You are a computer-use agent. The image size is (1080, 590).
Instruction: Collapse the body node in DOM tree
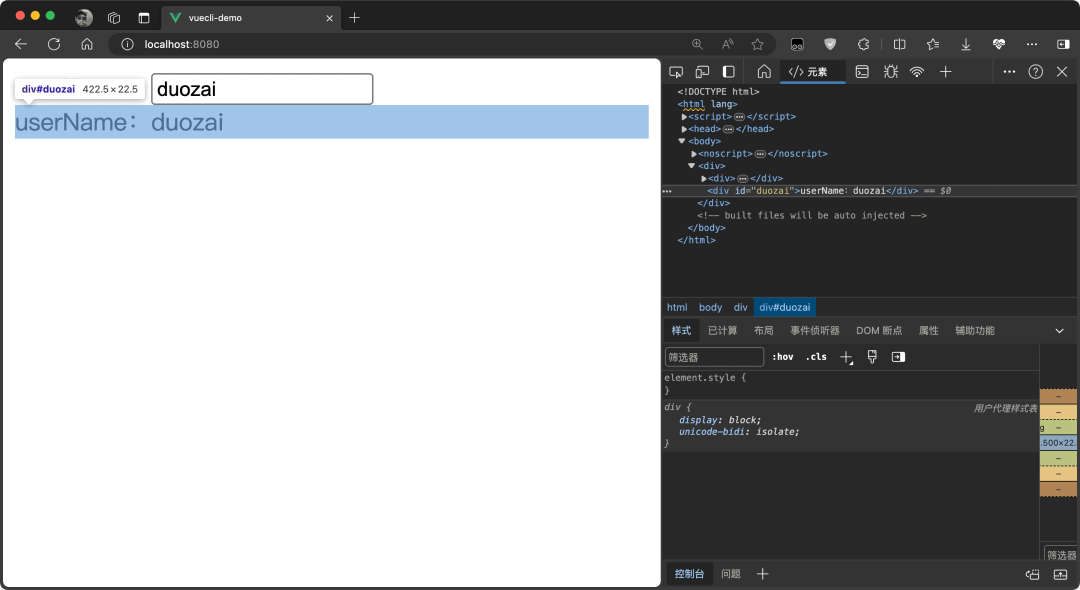[x=682, y=141]
